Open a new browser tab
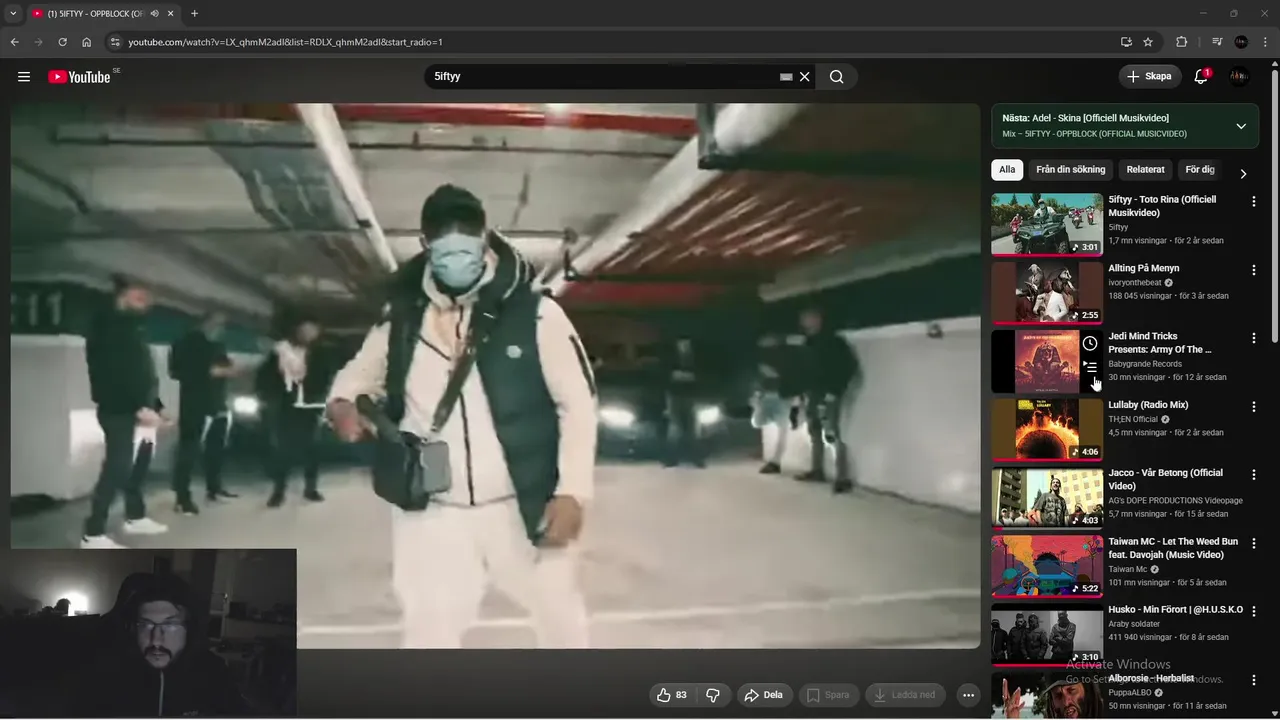The width and height of the screenshot is (1280, 720). pos(194,14)
